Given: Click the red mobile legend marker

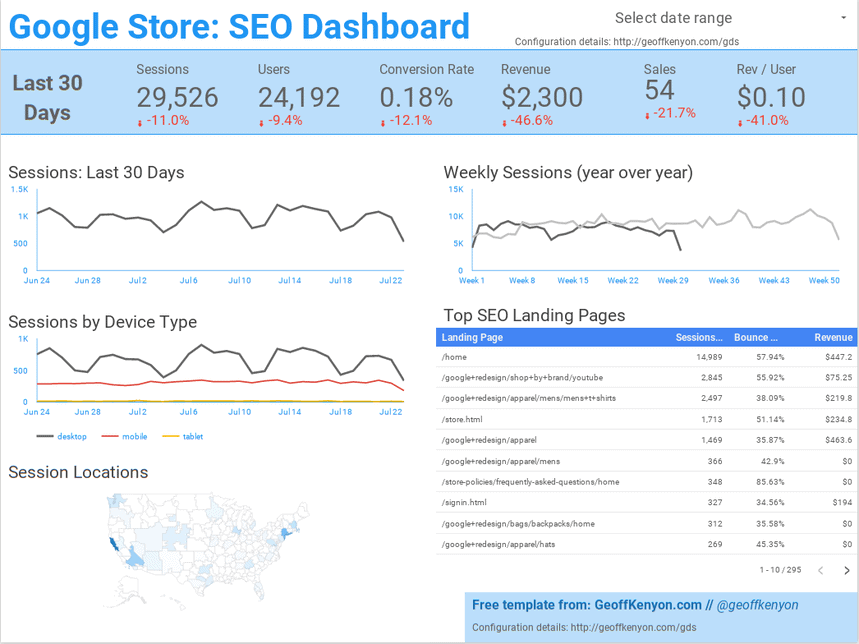Looking at the screenshot, I should (x=109, y=436).
